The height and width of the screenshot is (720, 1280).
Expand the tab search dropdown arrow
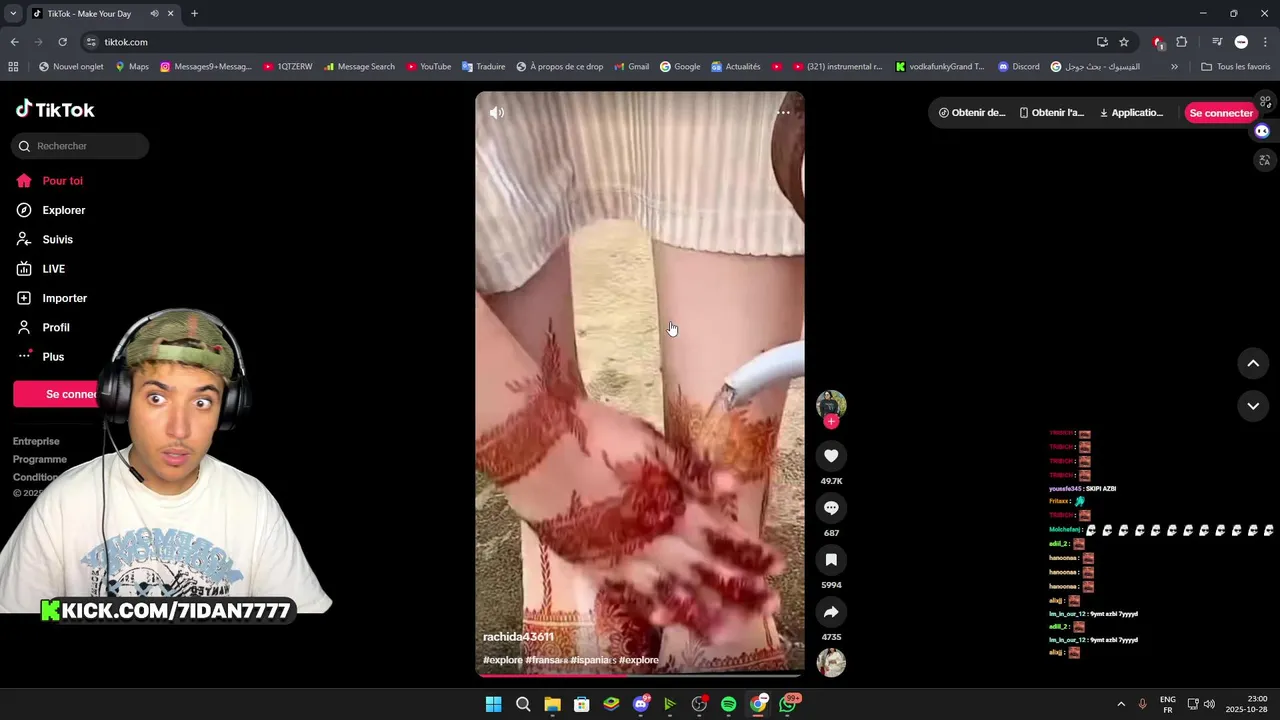click(x=13, y=14)
